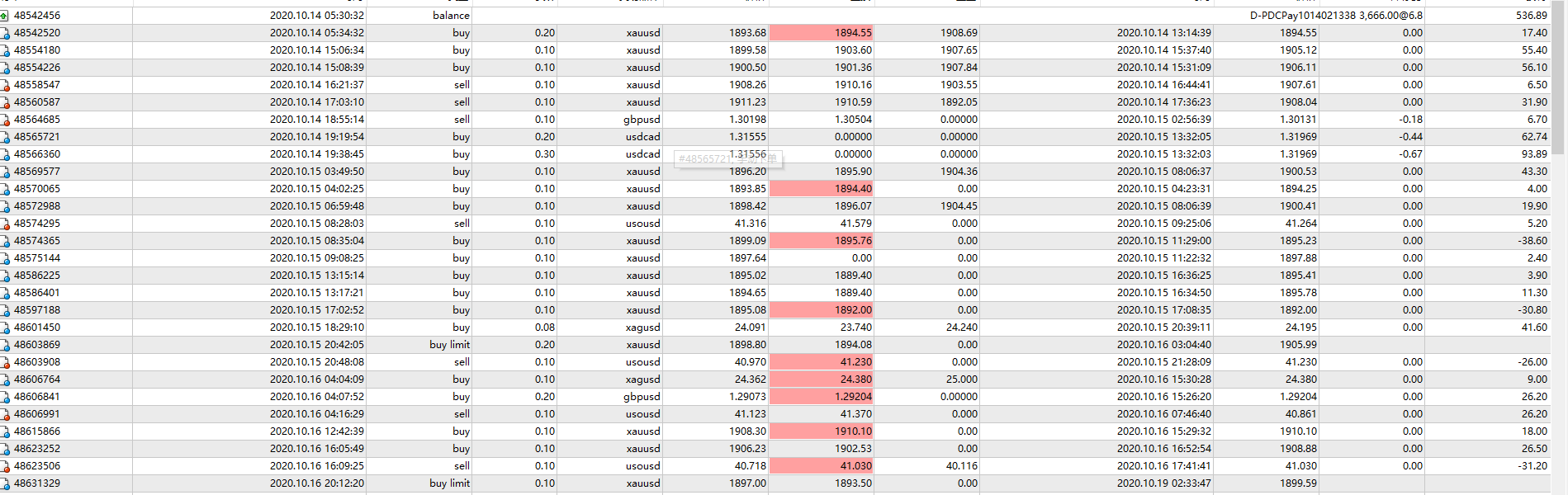Screen dimensions: 1568x495
Task: Click the sell order icon beside 48558547
Action: click(x=4, y=85)
